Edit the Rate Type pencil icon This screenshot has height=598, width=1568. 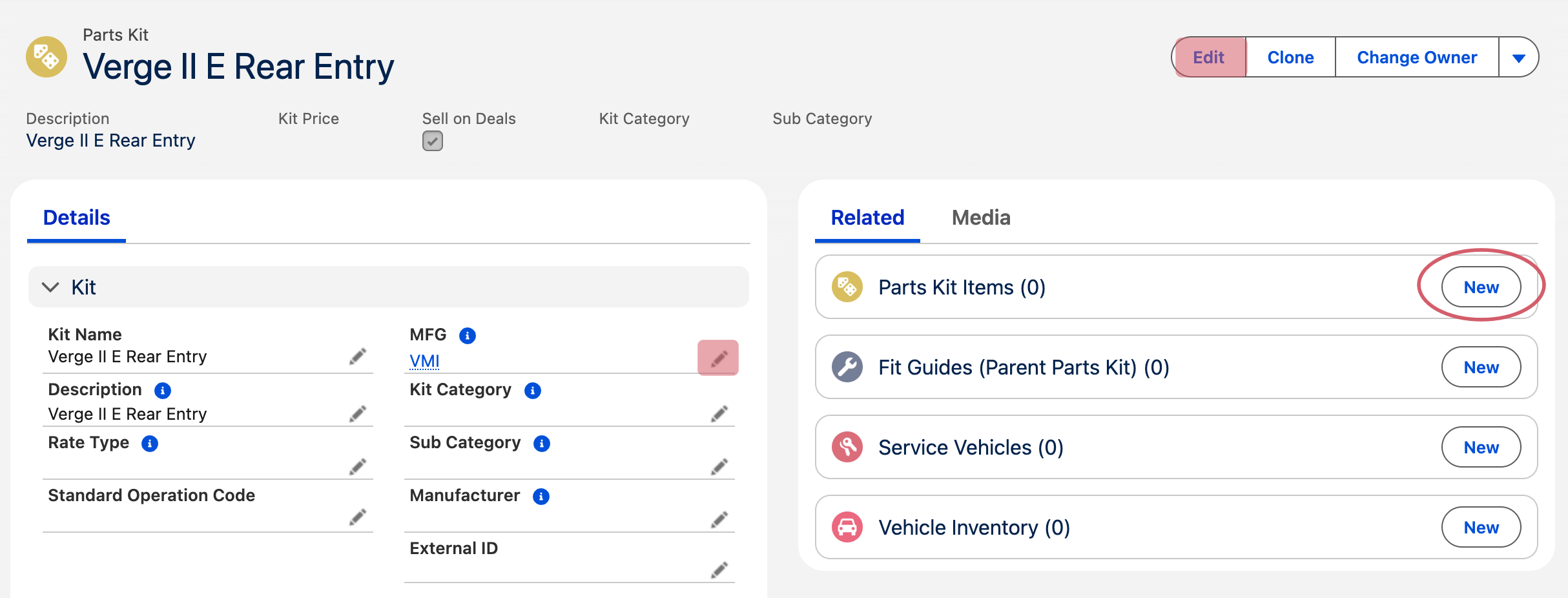358,466
